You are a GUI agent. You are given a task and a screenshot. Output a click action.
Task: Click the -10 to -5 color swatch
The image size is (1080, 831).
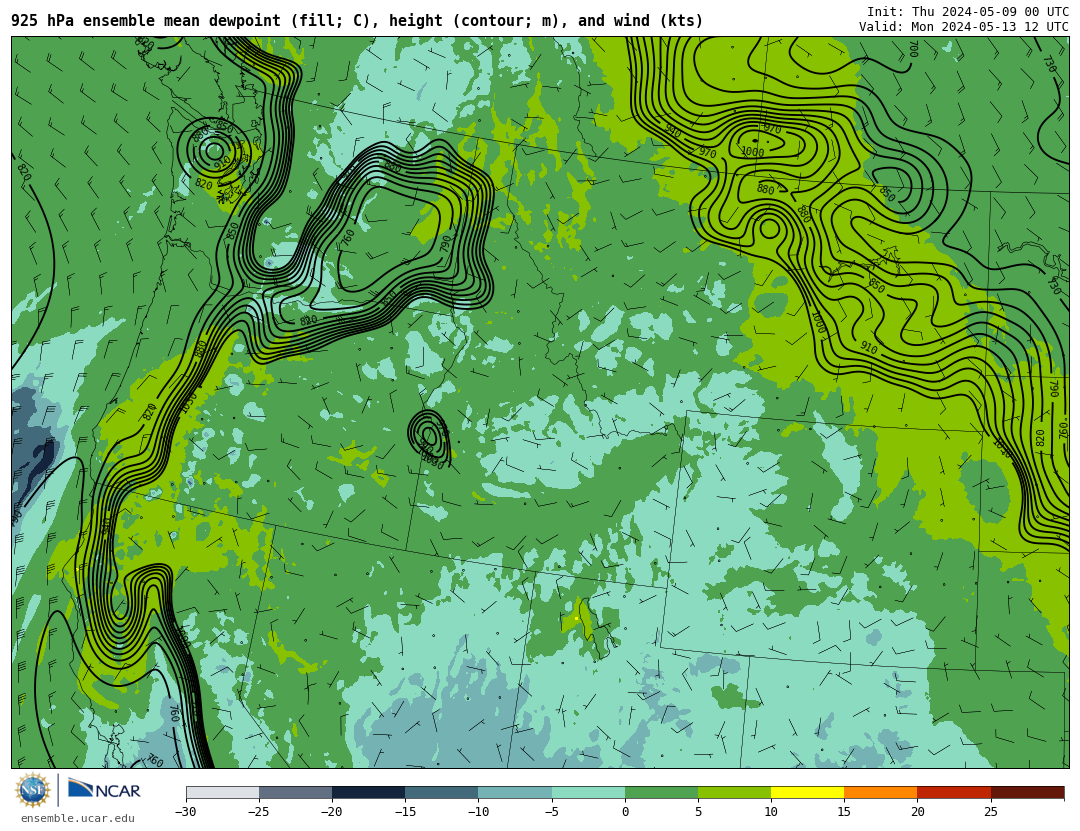tap(515, 792)
